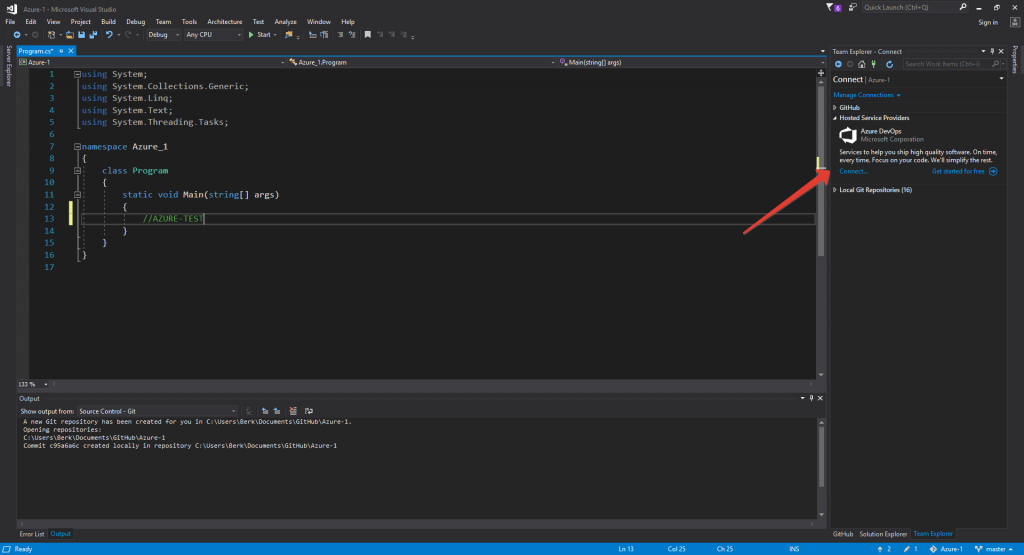Open the Build menu
This screenshot has height=555, width=1024.
coord(108,22)
